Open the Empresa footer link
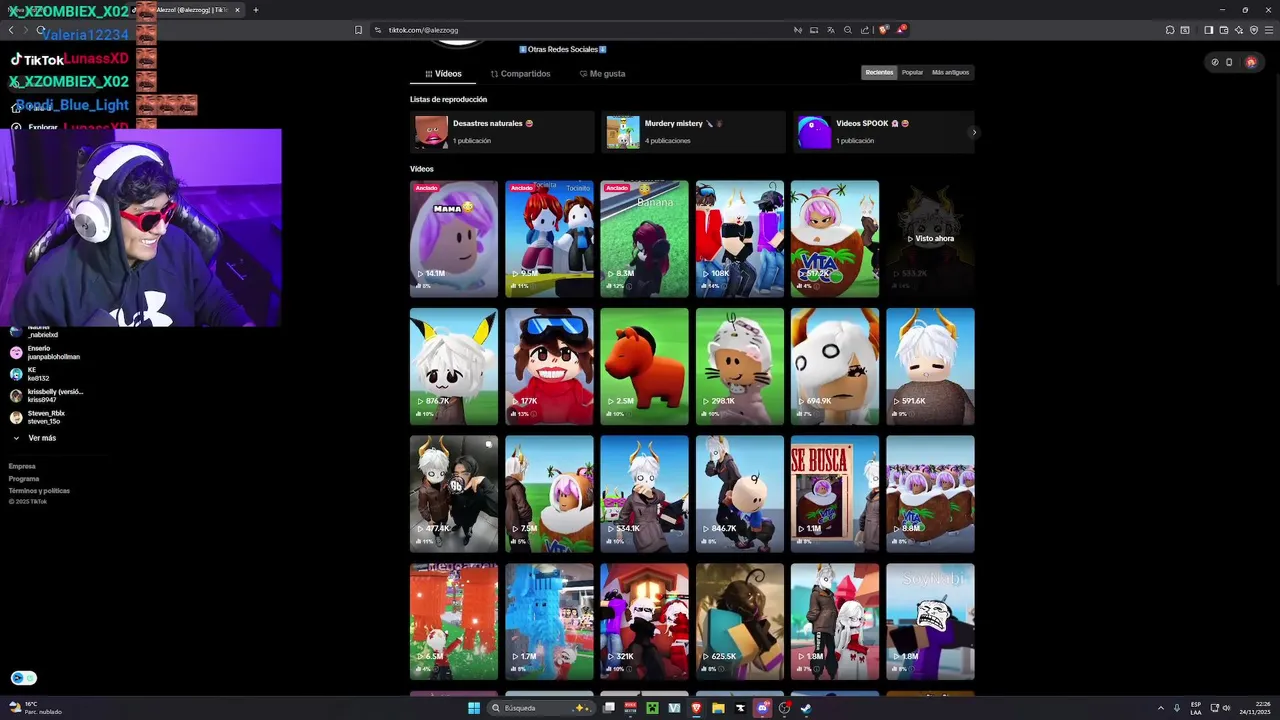Screen dimensions: 1280x720 tap(22, 466)
